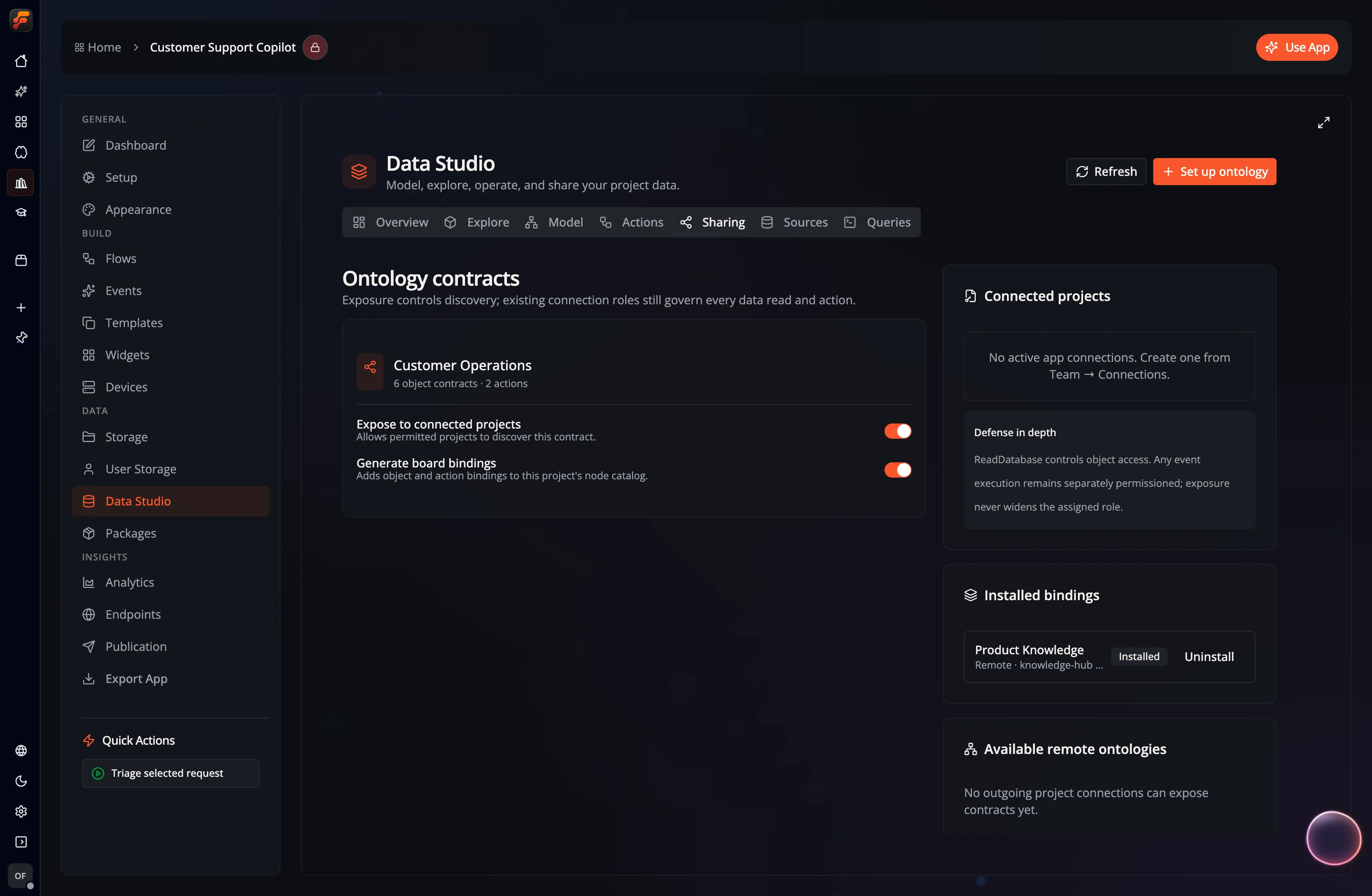Click the pin icon in the left rail
Screen dimensions: 1372x896
point(21,338)
